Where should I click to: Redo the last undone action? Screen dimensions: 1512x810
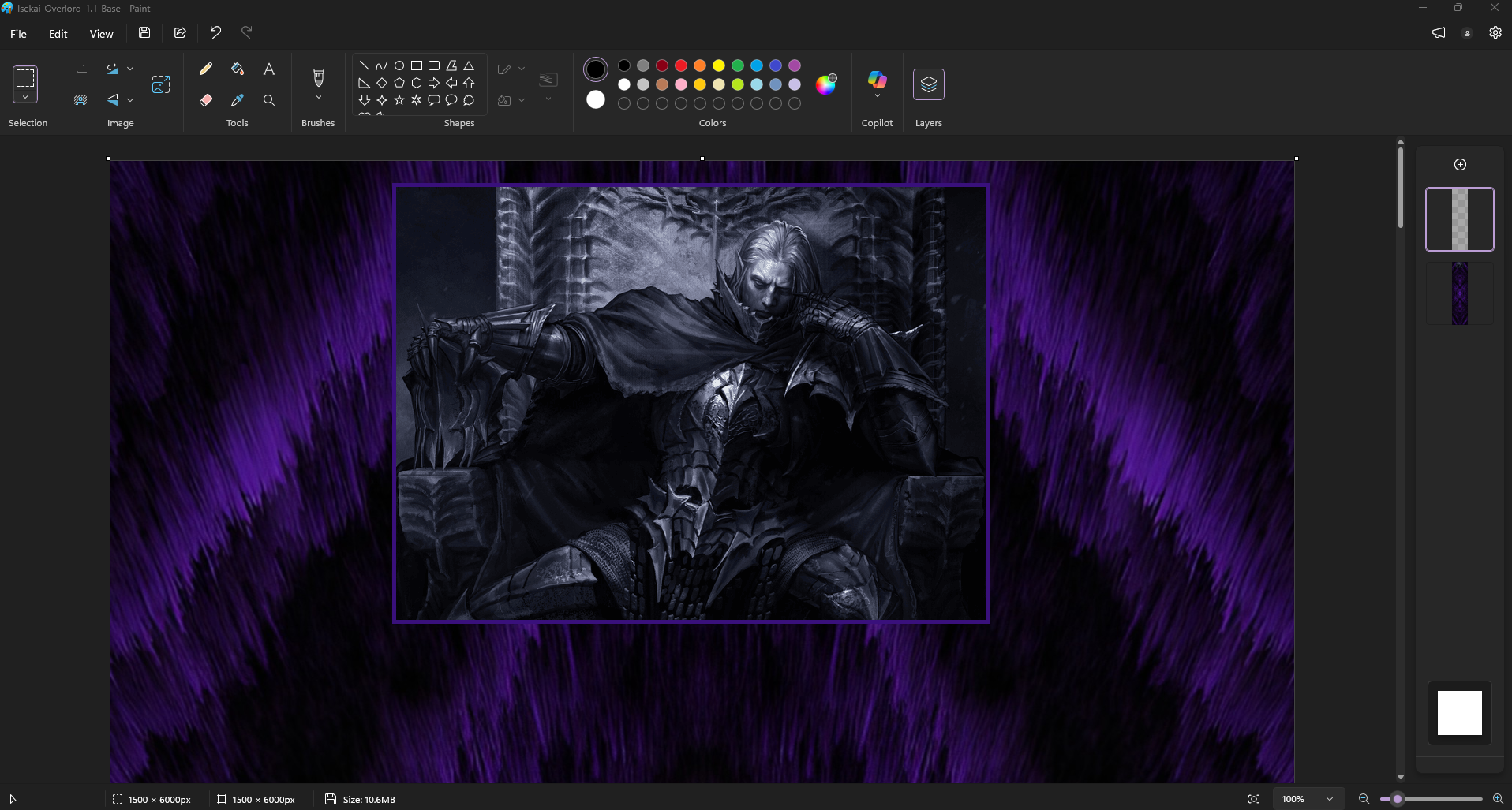click(x=247, y=32)
